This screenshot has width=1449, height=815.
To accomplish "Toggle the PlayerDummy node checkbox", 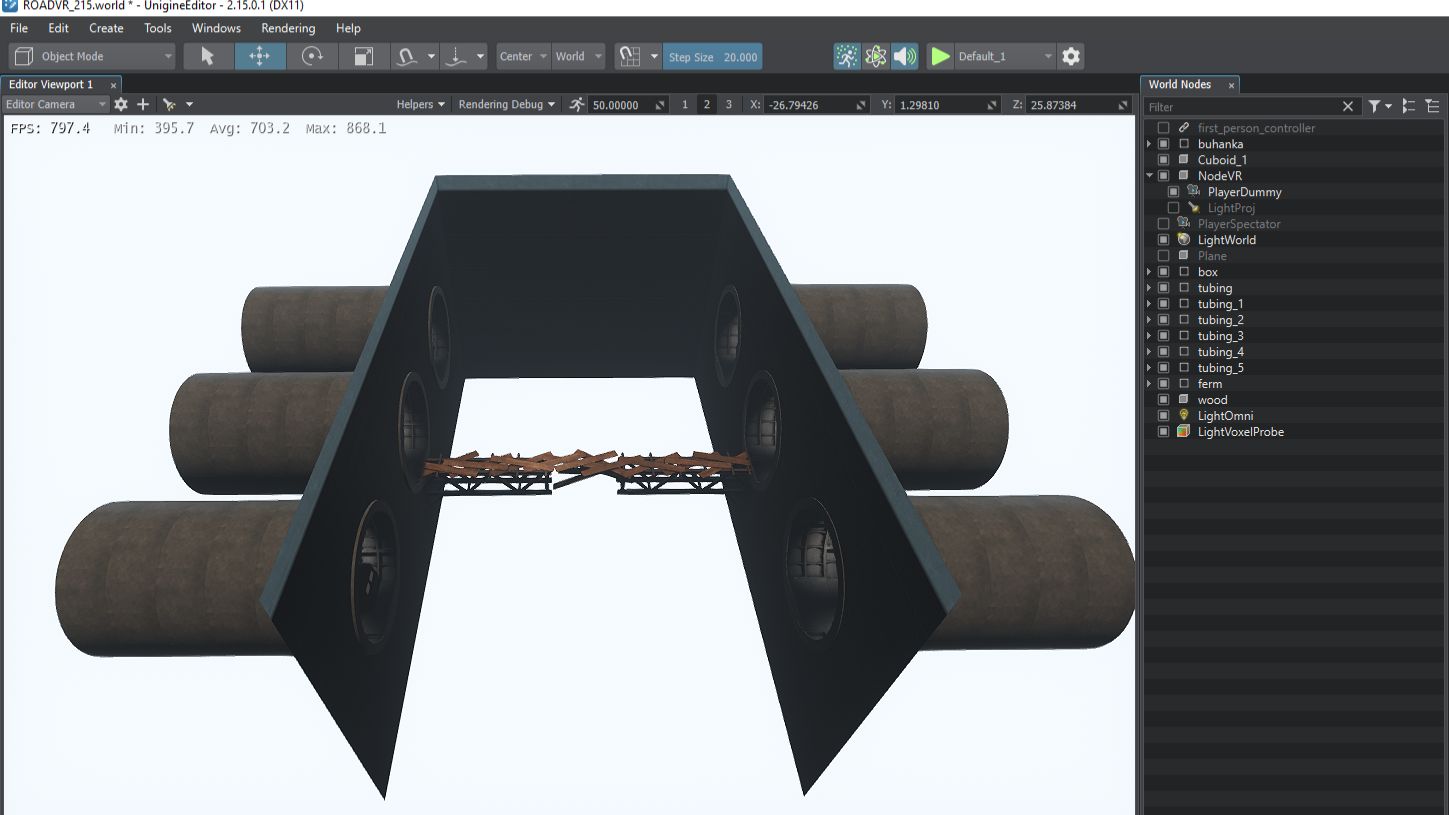I will tap(1174, 192).
